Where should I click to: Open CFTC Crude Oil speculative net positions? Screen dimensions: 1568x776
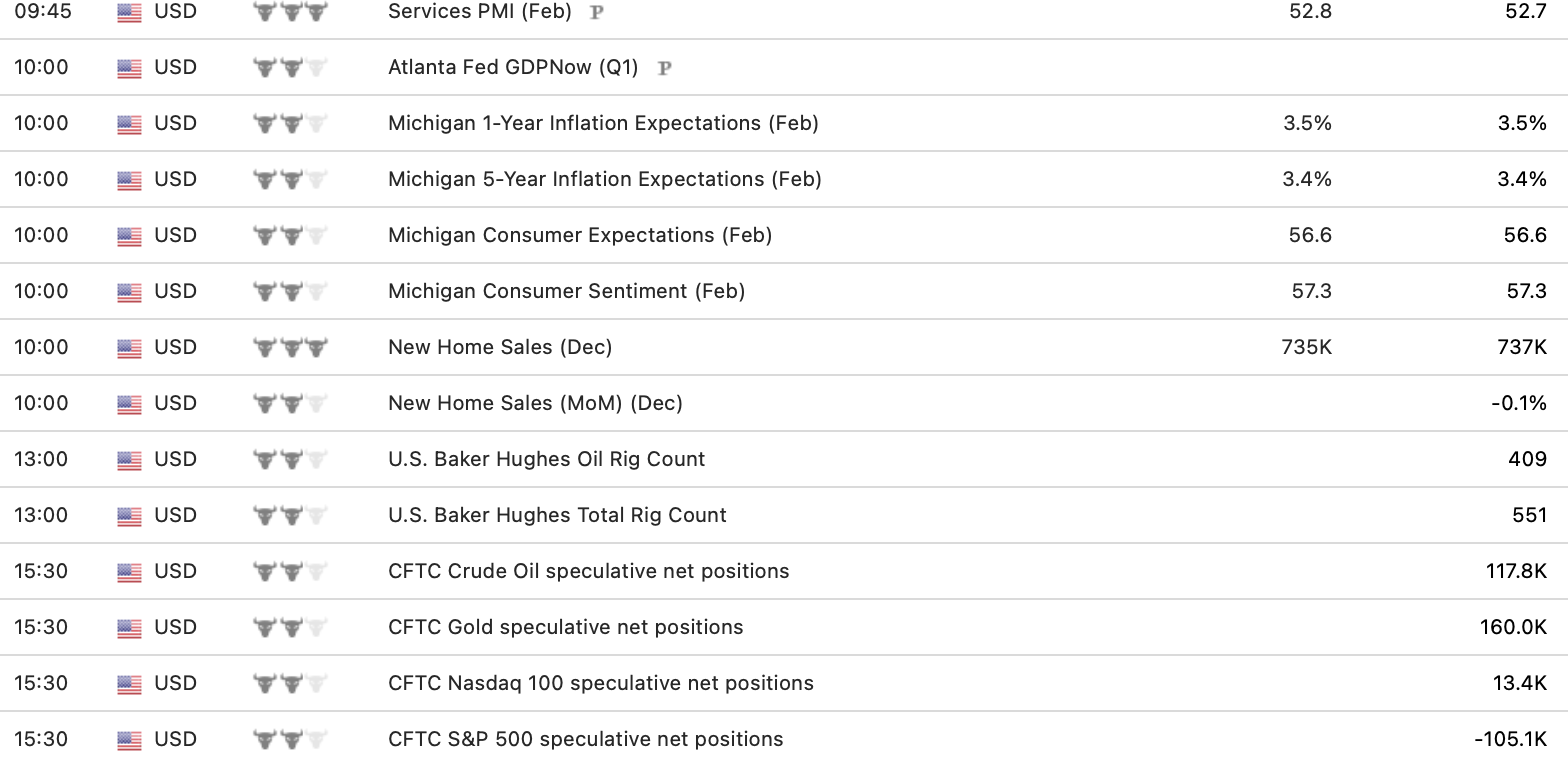(x=588, y=572)
